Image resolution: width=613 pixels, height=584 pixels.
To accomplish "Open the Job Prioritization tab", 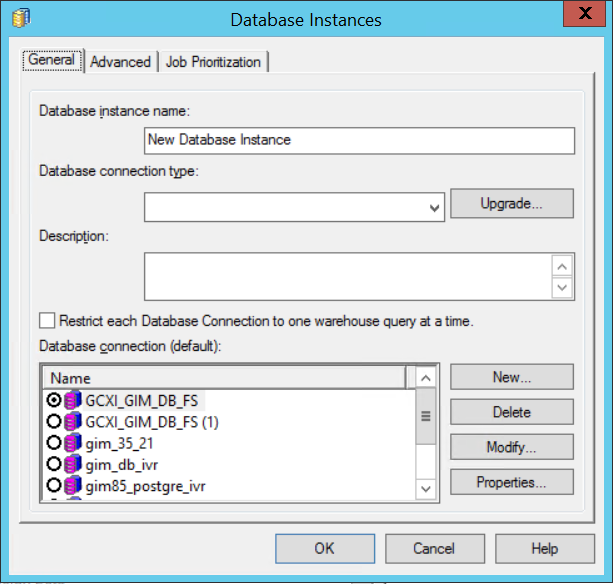I will pos(213,62).
